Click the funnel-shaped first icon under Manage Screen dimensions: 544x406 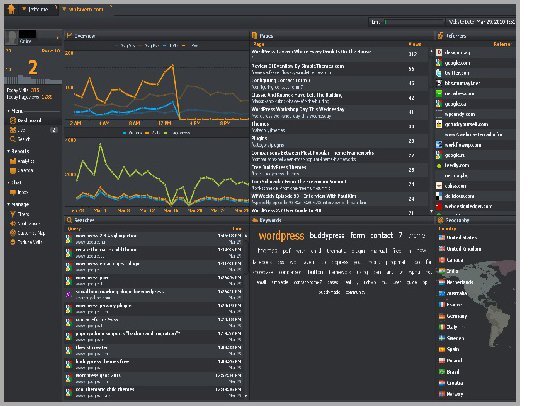click(13, 214)
